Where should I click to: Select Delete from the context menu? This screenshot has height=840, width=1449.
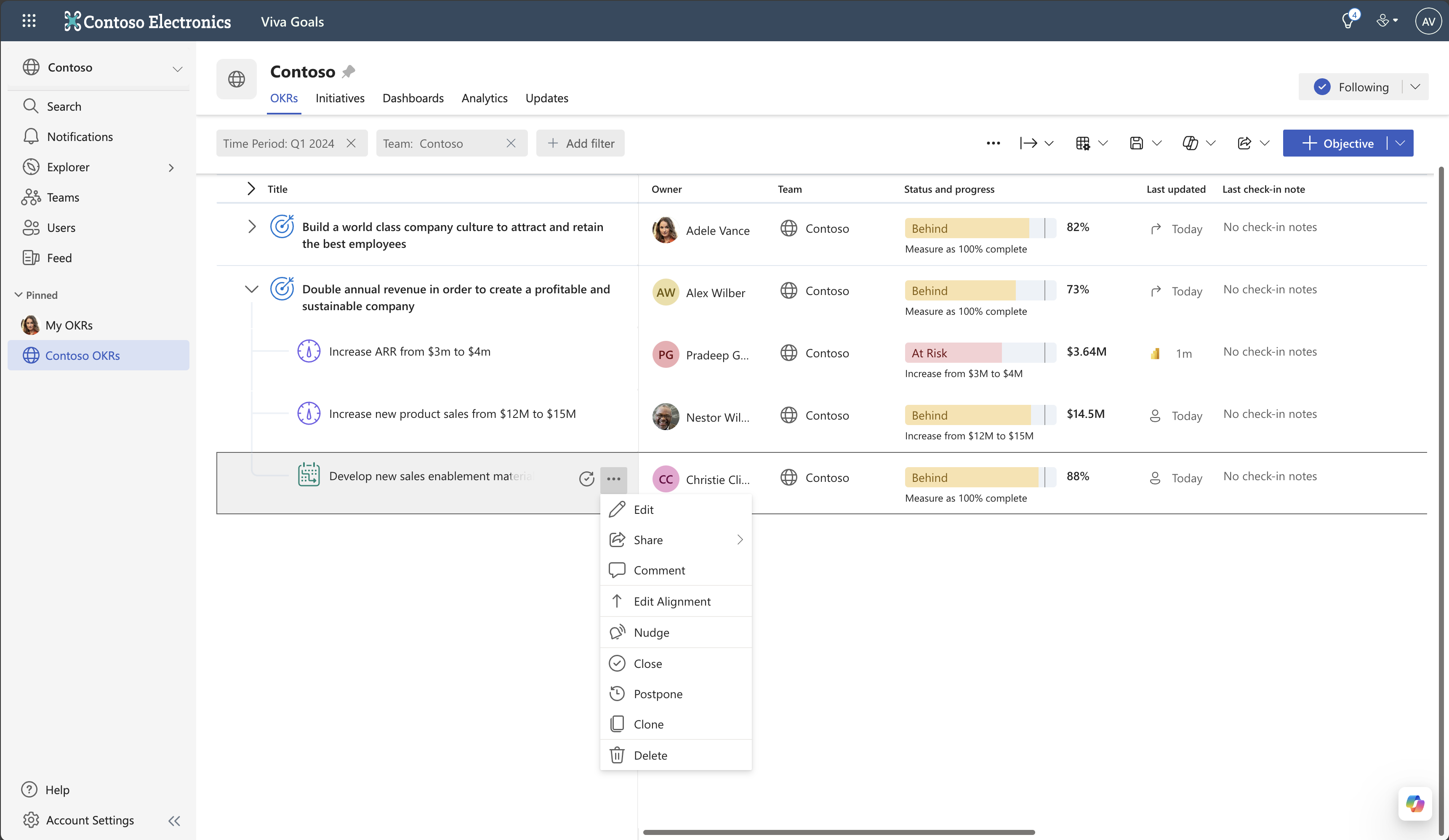point(676,755)
